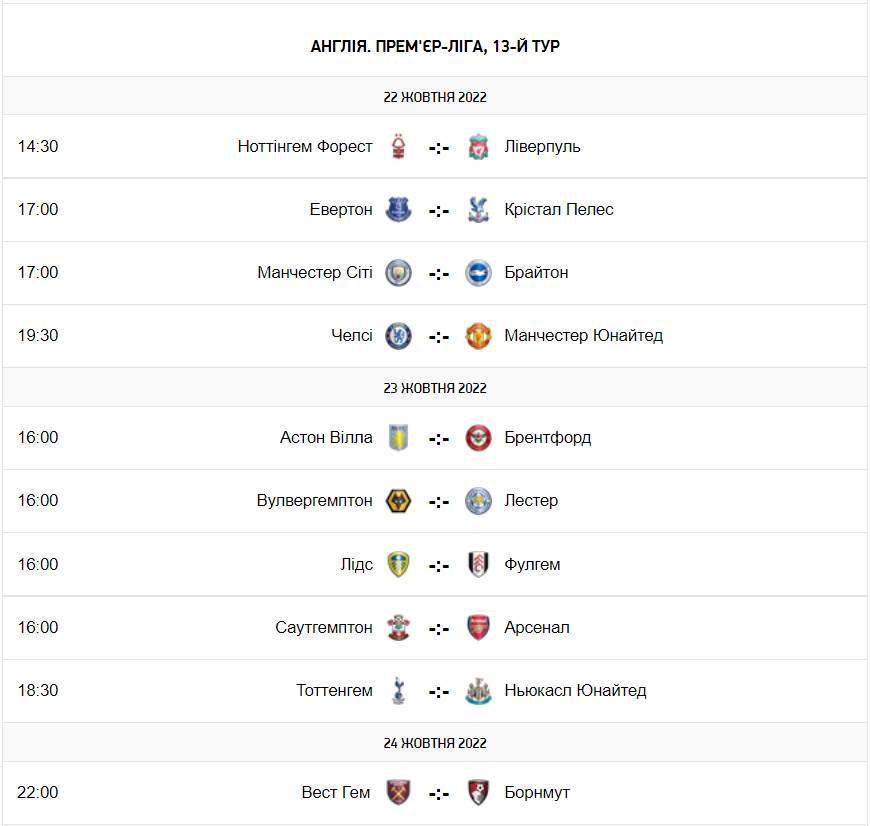This screenshot has height=826, width=870.
Task: Open the Arsenal cannon badge
Action: (x=478, y=627)
